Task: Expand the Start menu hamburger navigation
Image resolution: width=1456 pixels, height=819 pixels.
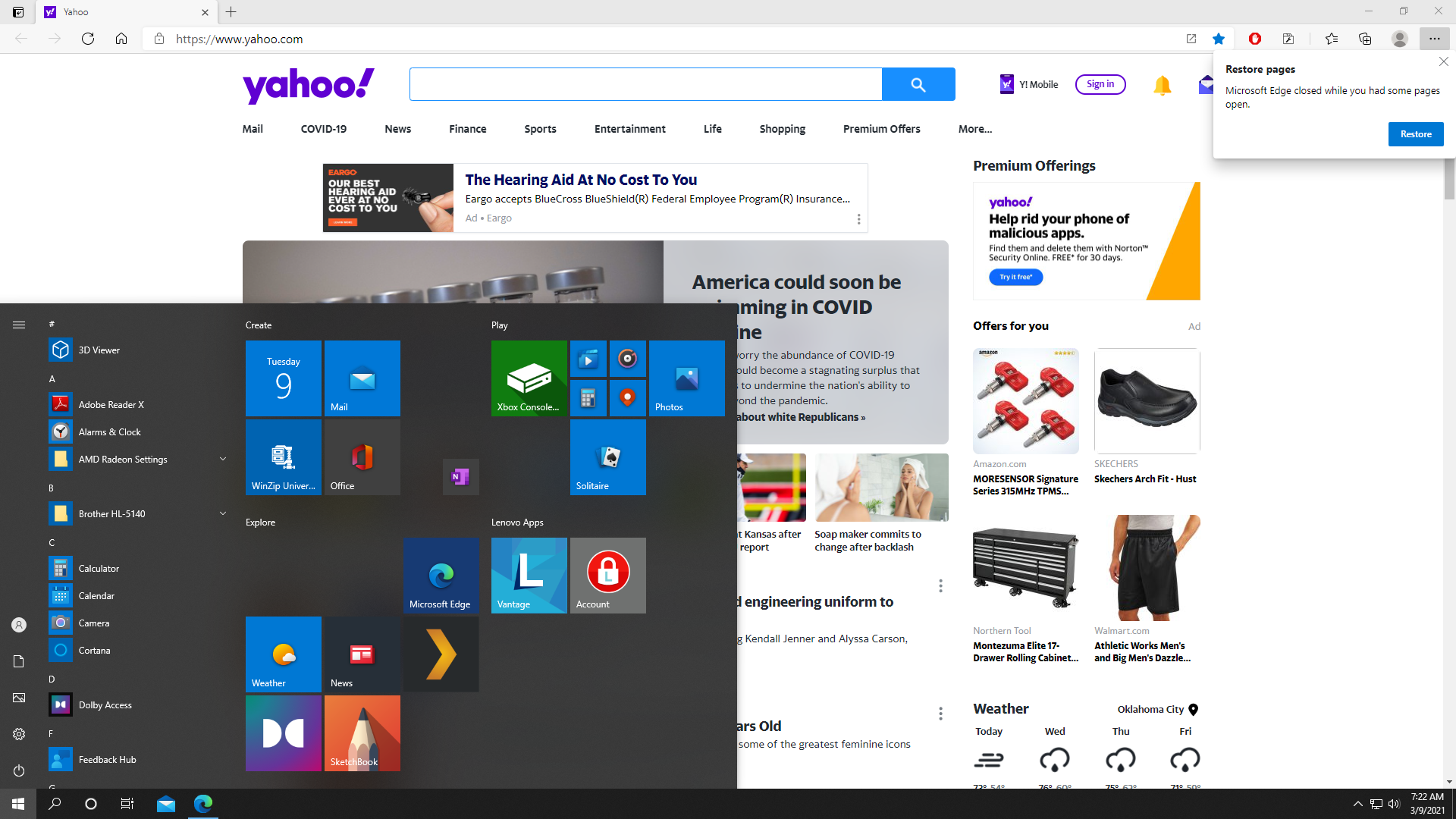Action: tap(19, 325)
